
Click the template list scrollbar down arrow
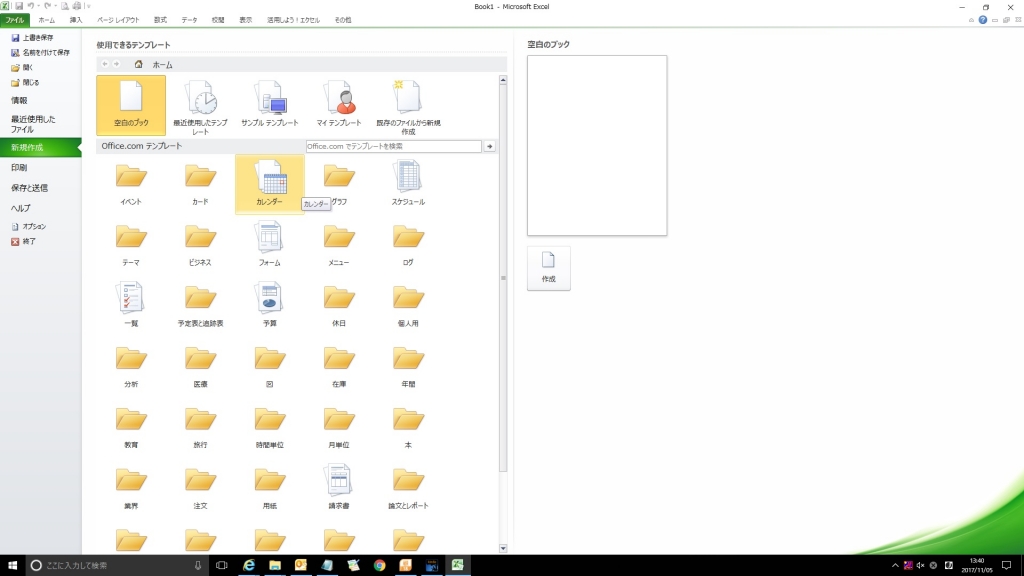point(503,549)
